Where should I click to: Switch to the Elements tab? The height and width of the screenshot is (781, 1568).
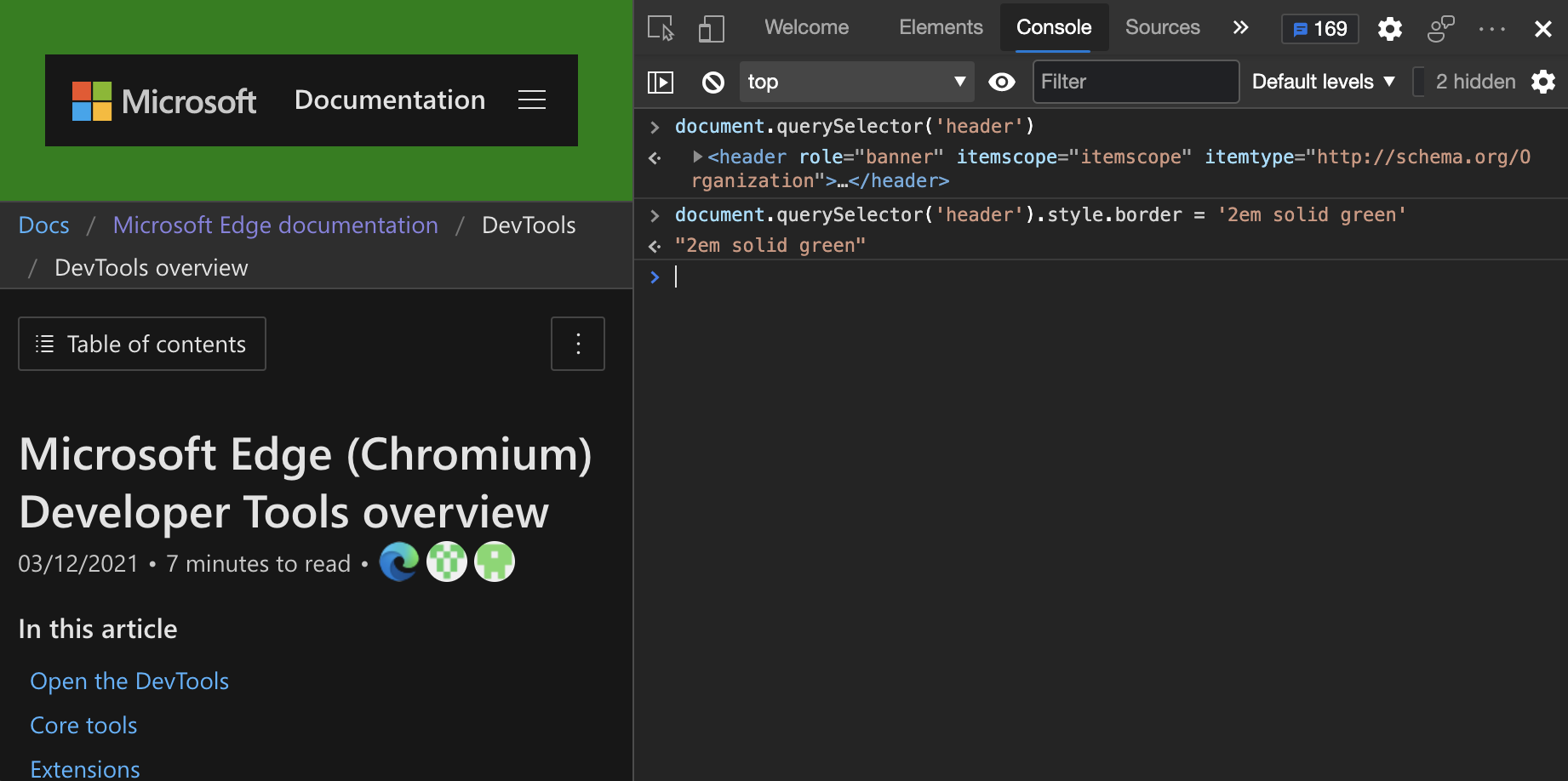[x=941, y=27]
